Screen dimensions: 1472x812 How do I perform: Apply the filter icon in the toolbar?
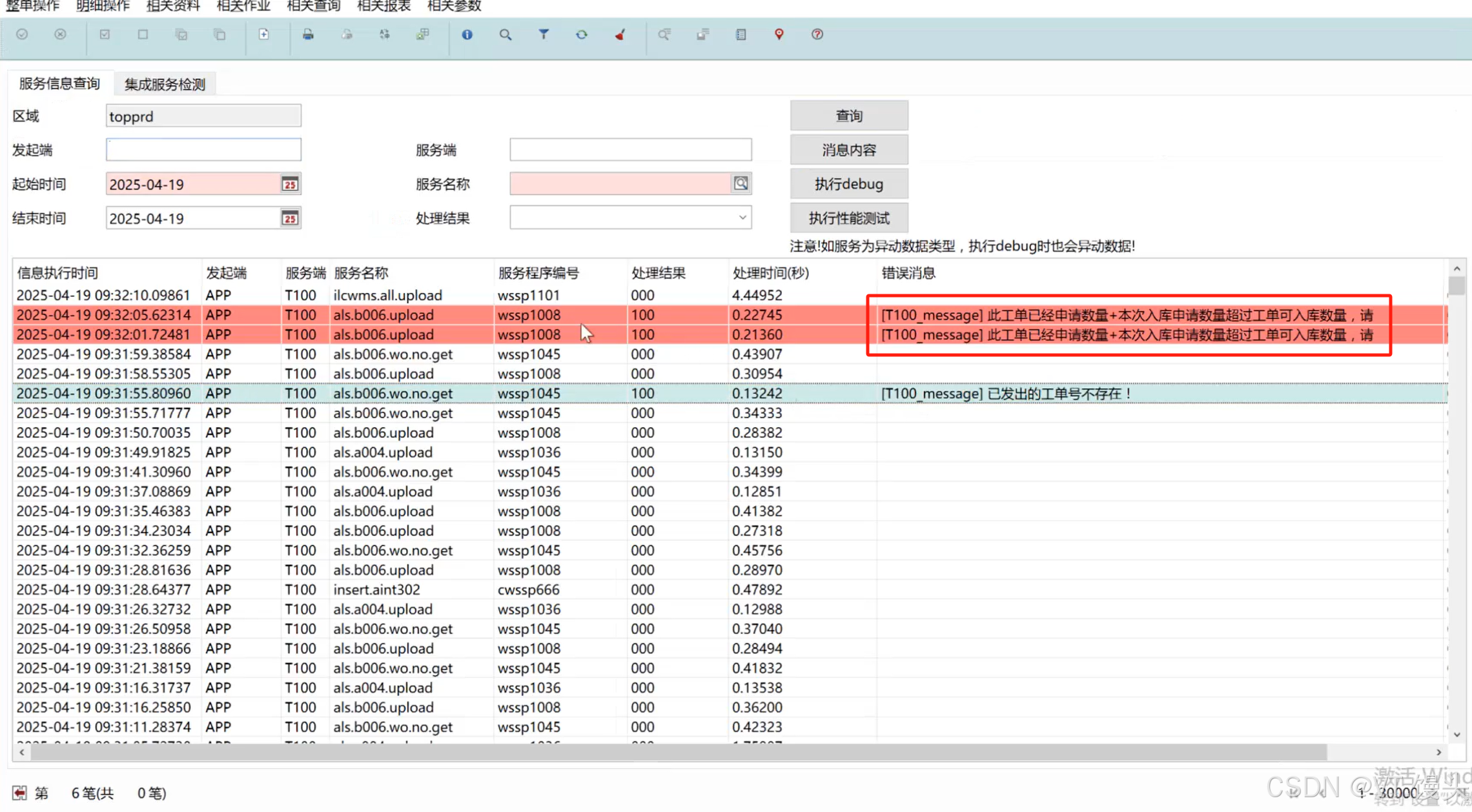pyautogui.click(x=544, y=35)
